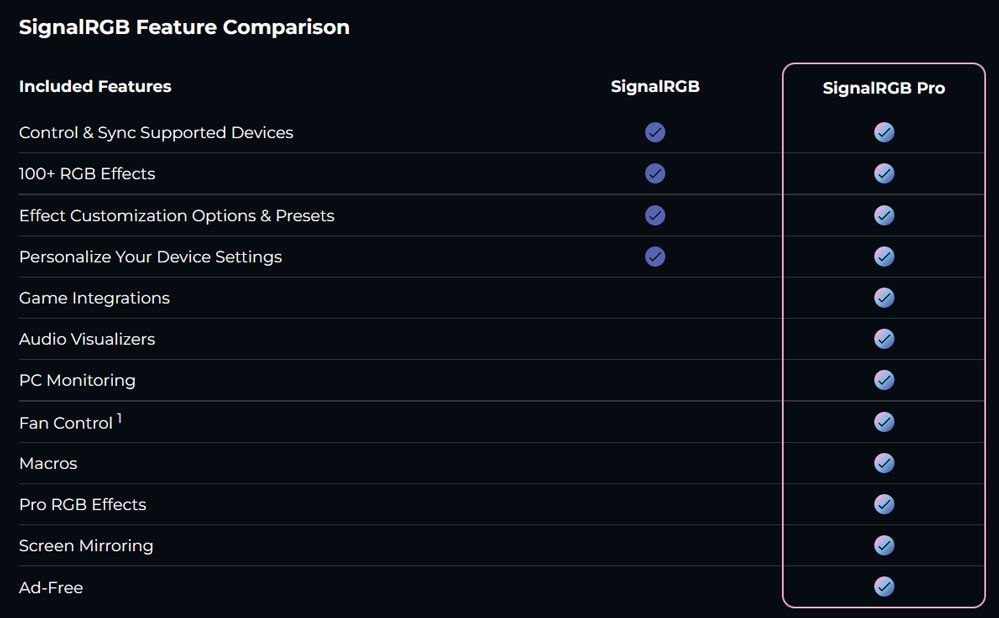Click SignalRGB checkmark for 100+ RGB Effects
Screen dimensions: 999x618
(x=655, y=174)
